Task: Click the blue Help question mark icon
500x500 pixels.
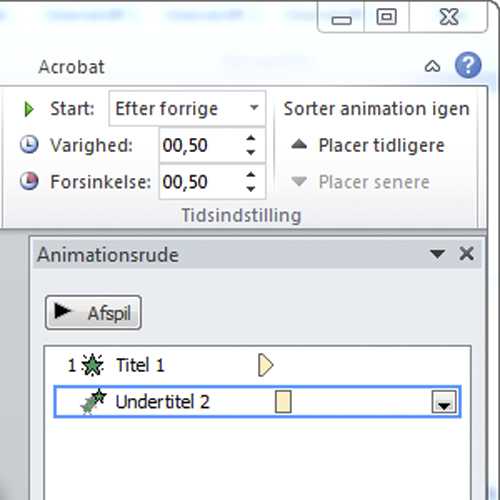Action: pos(468,65)
